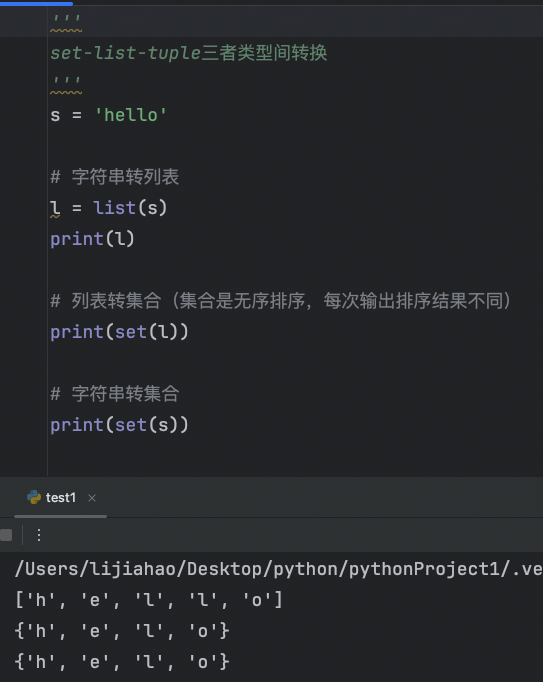Select the test1 run tab

tap(61, 498)
